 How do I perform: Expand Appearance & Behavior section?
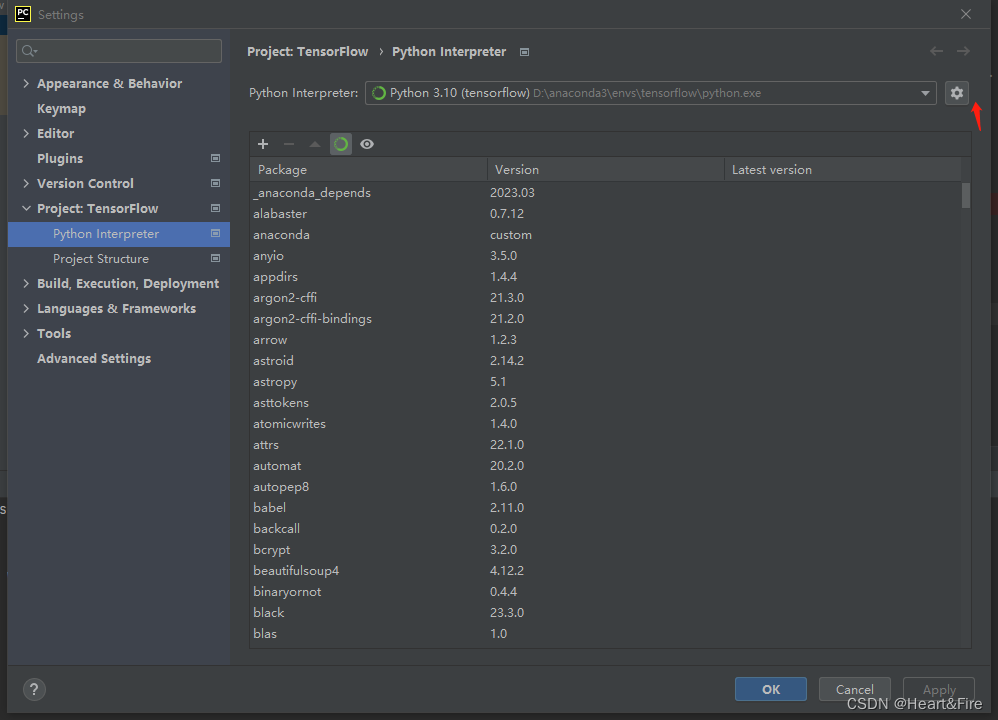[26, 83]
